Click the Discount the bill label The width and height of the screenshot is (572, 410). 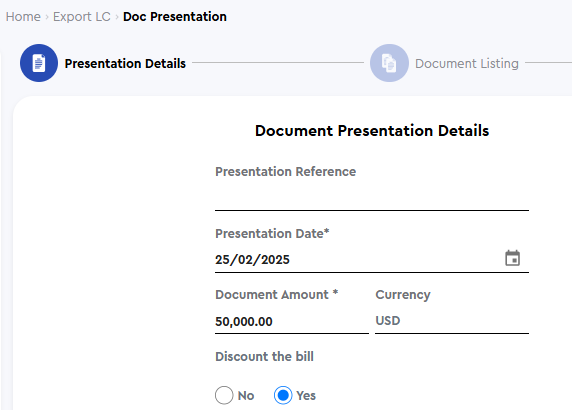tap(264, 356)
